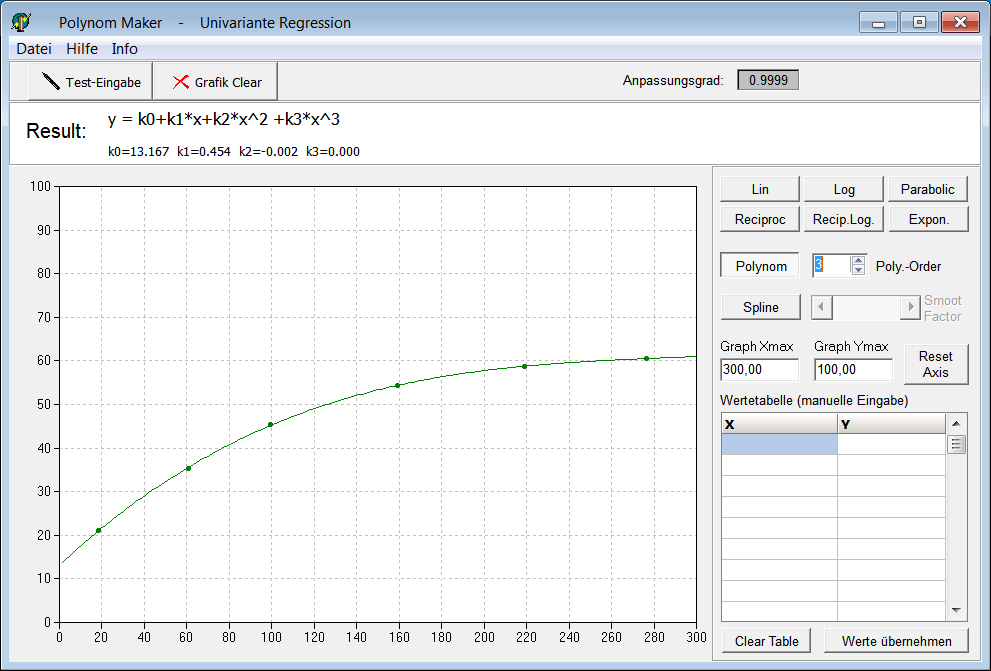Open the Info menu
This screenshot has width=991, height=671.
[125, 49]
